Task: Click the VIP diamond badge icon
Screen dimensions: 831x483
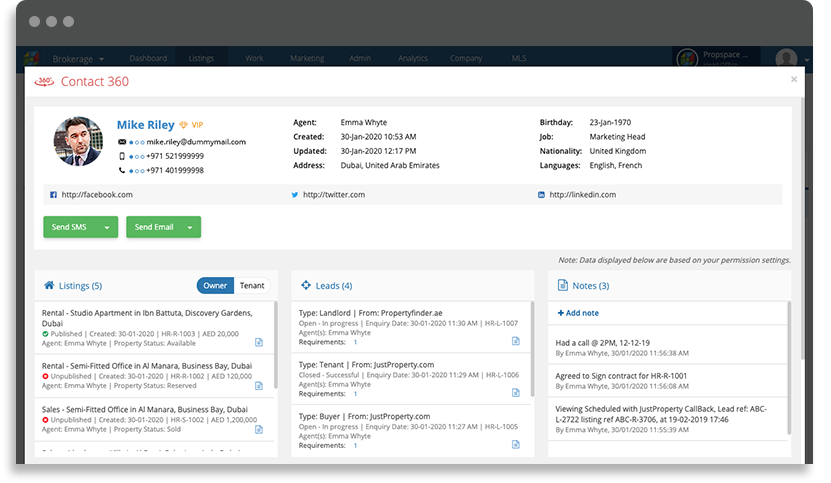Action: click(x=183, y=125)
